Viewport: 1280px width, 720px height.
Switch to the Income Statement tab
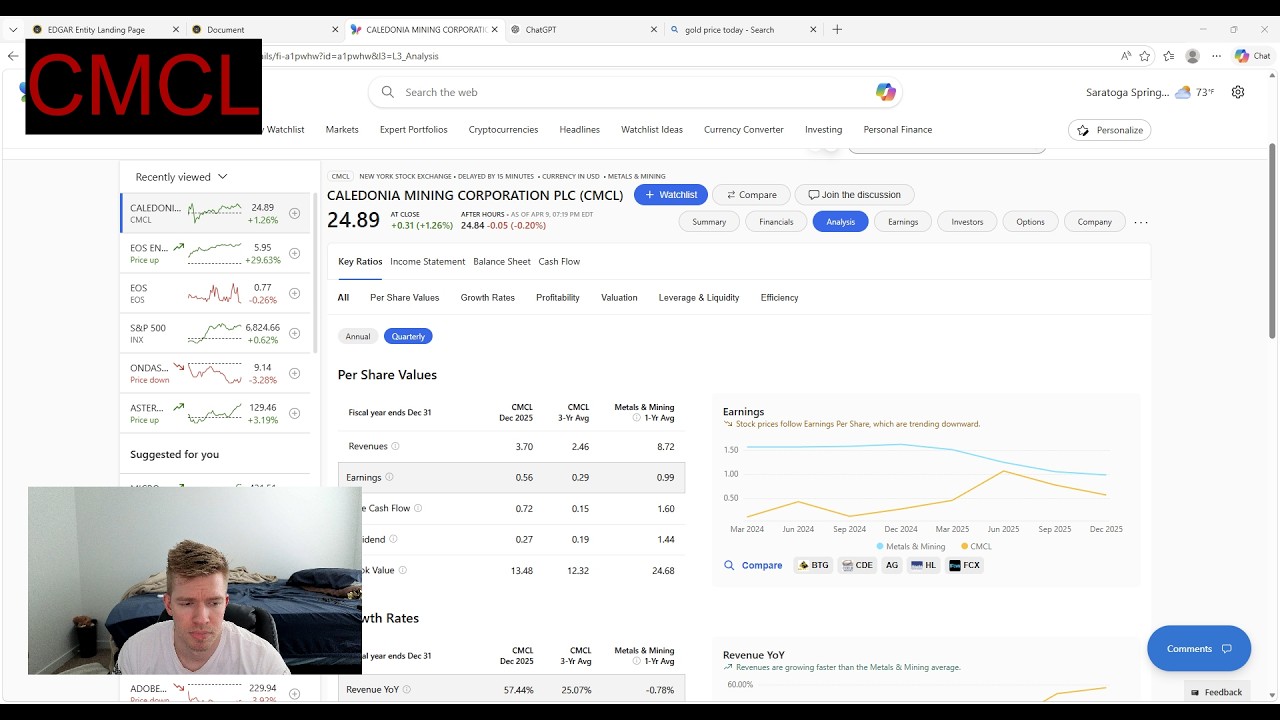[x=428, y=261]
